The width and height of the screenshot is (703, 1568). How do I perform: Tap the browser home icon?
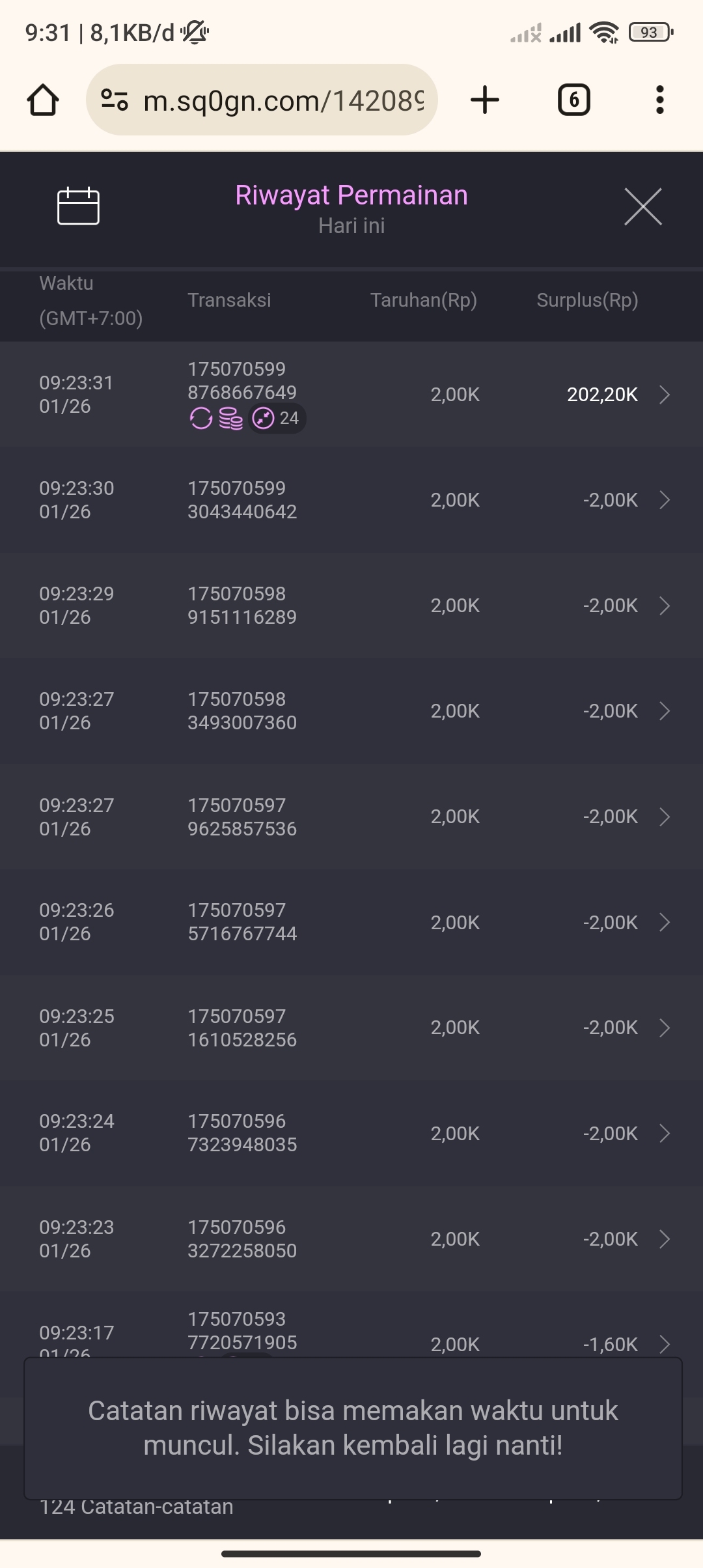[x=43, y=100]
